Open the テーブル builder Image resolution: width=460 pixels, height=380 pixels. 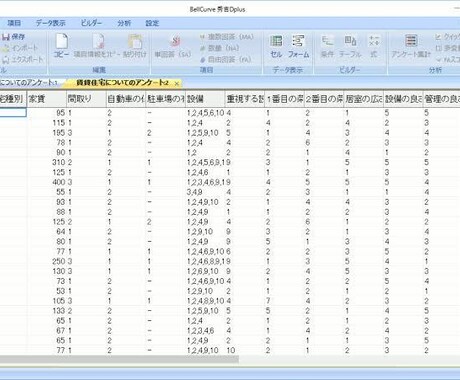350,46
